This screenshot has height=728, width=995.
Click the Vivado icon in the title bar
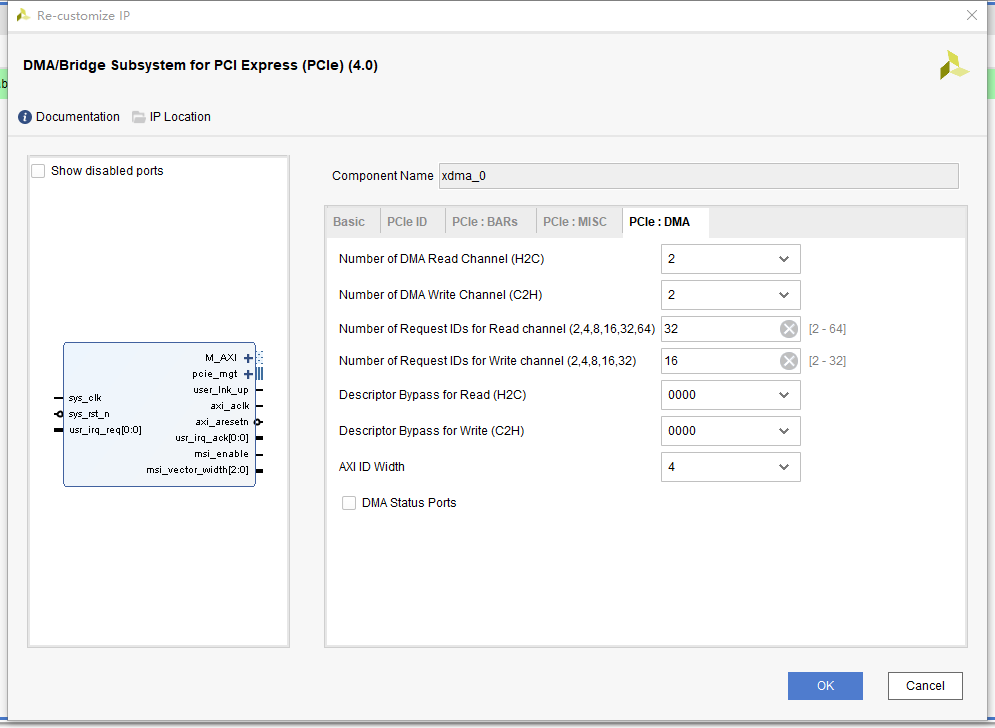coord(23,15)
